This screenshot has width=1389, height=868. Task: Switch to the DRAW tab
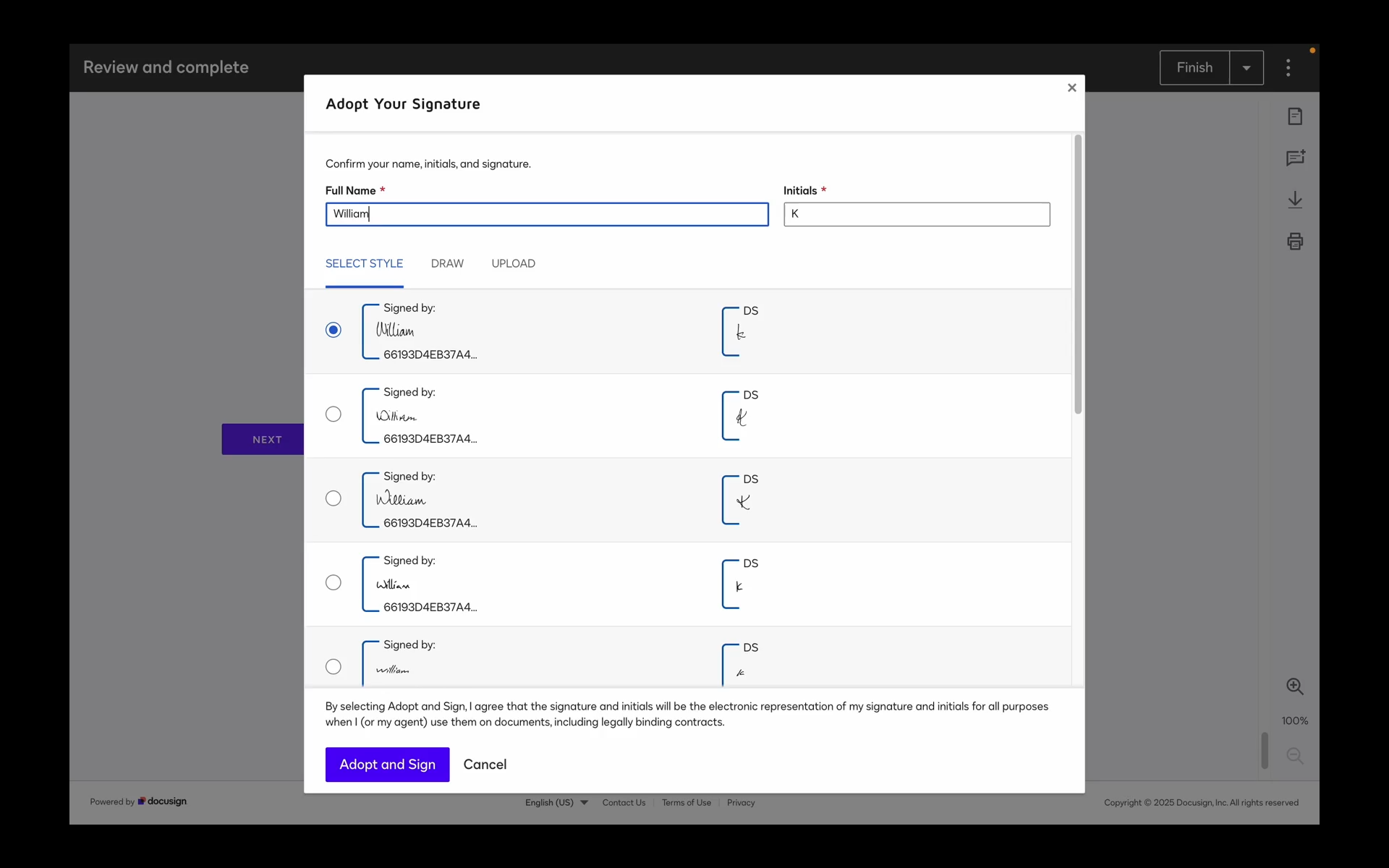coord(447,264)
